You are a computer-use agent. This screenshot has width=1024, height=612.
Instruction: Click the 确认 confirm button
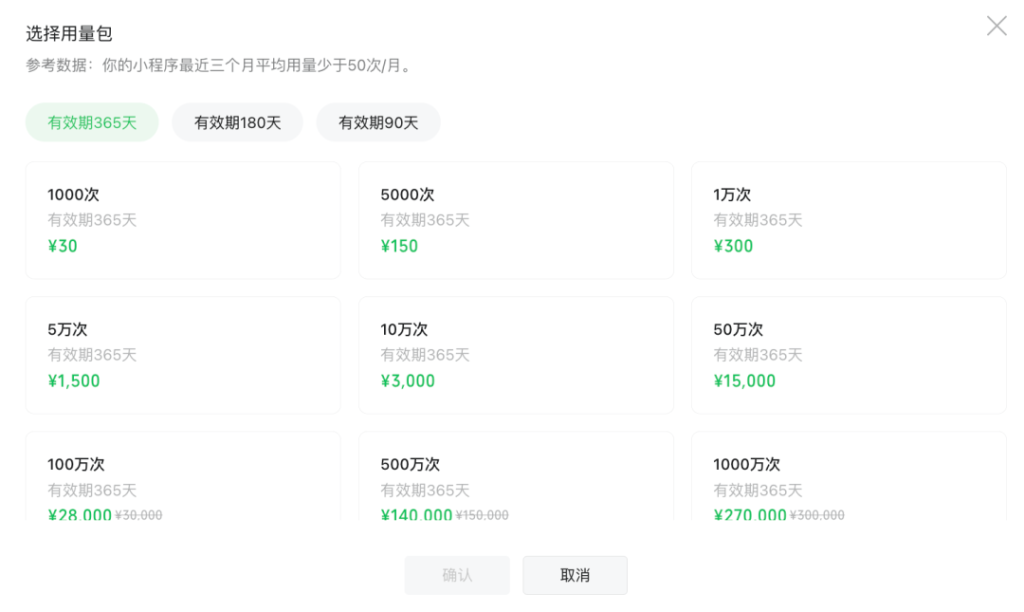457,575
